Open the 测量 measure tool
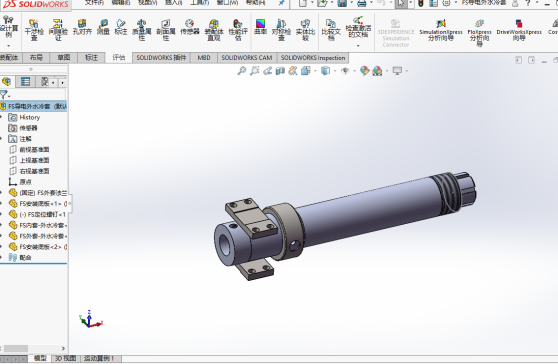 pos(103,27)
